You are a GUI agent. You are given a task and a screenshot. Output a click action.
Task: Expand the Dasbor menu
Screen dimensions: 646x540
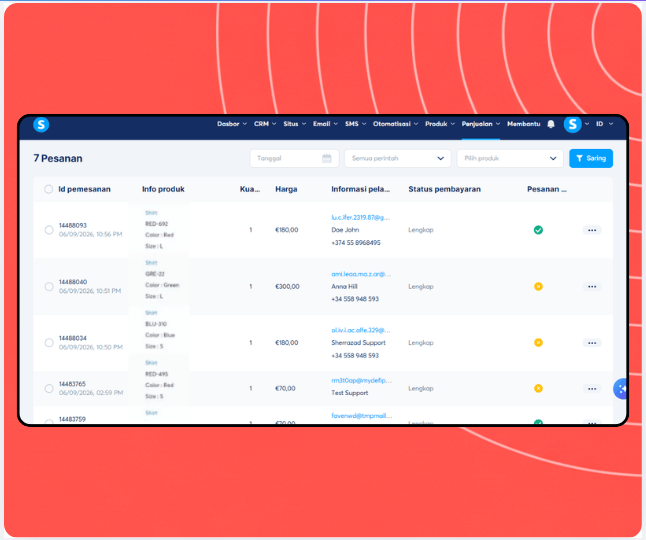pyautogui.click(x=232, y=124)
